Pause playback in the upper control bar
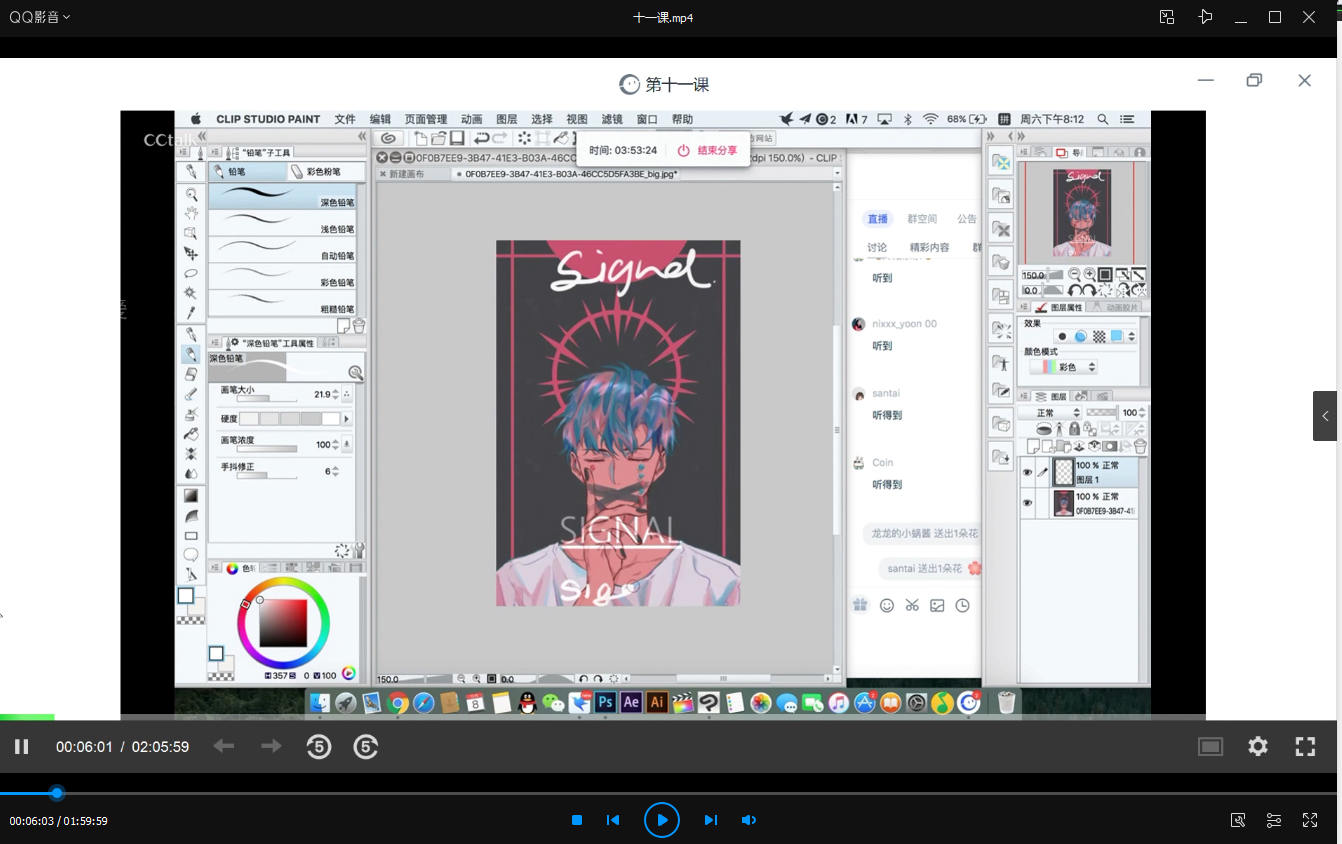 (x=21, y=746)
